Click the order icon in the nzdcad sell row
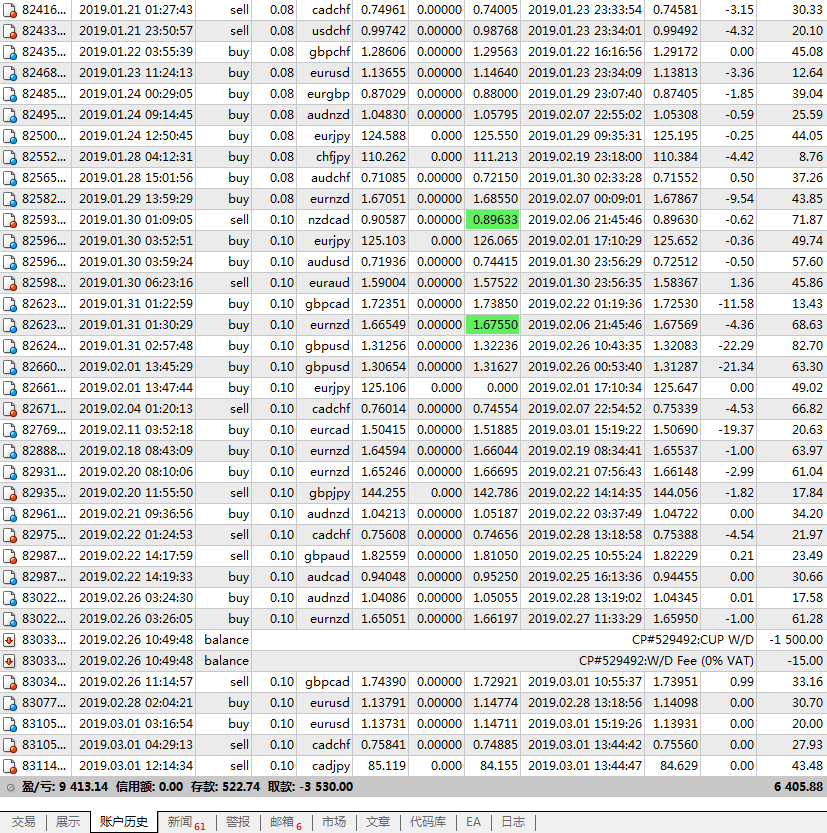The image size is (827, 833). 10,220
